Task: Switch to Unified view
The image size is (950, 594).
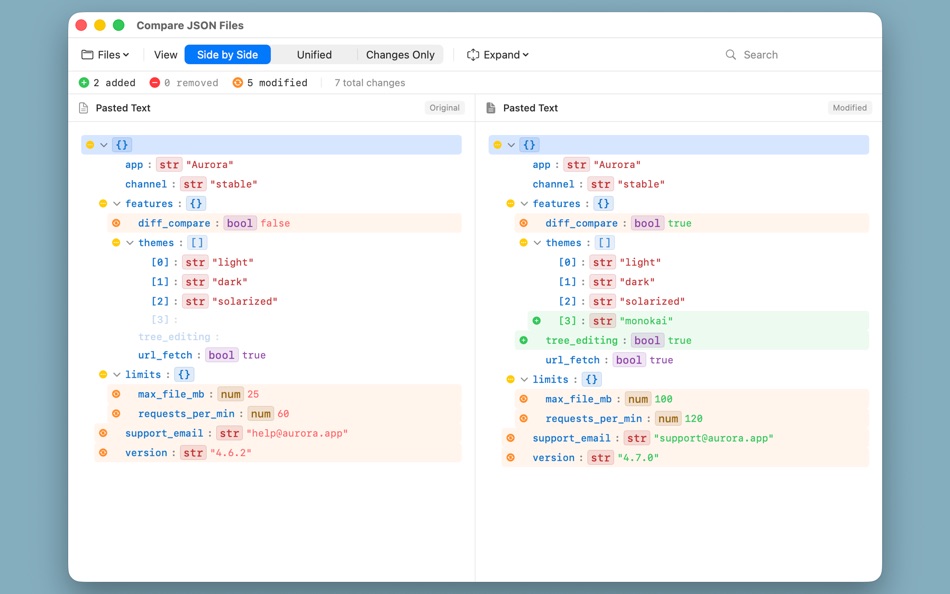Action: pos(314,55)
